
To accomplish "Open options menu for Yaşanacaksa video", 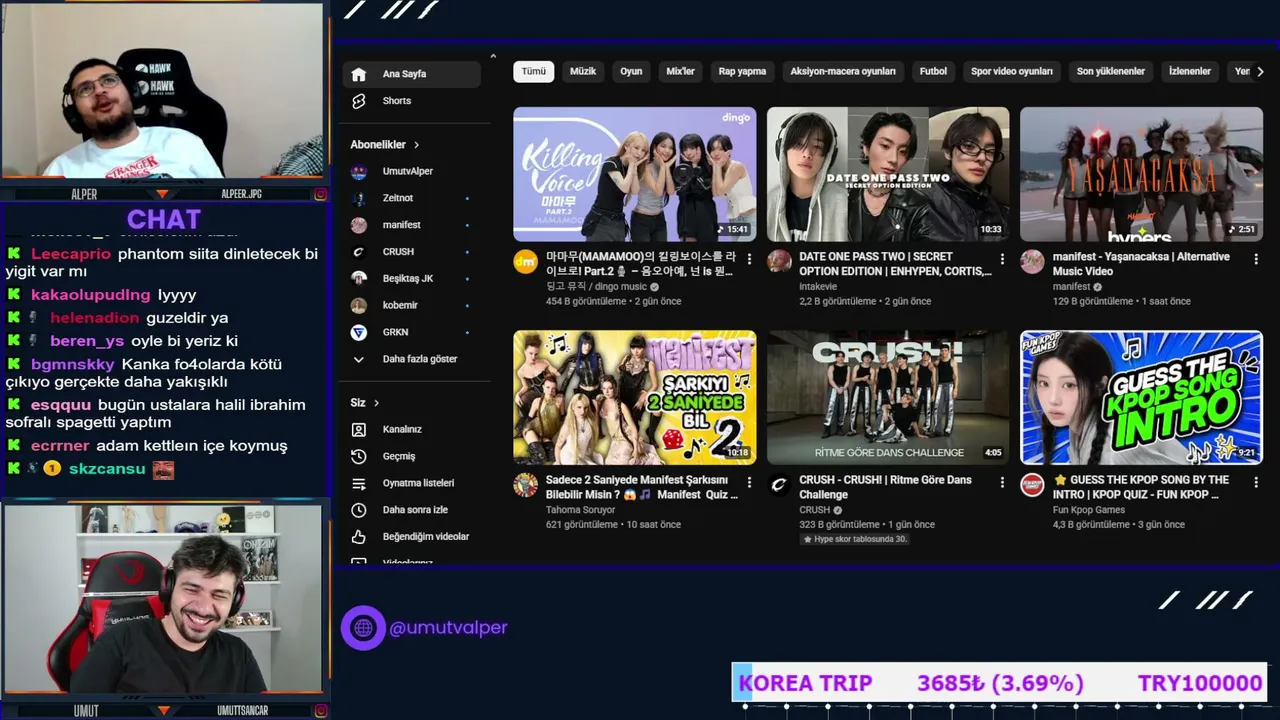I will click(1256, 259).
